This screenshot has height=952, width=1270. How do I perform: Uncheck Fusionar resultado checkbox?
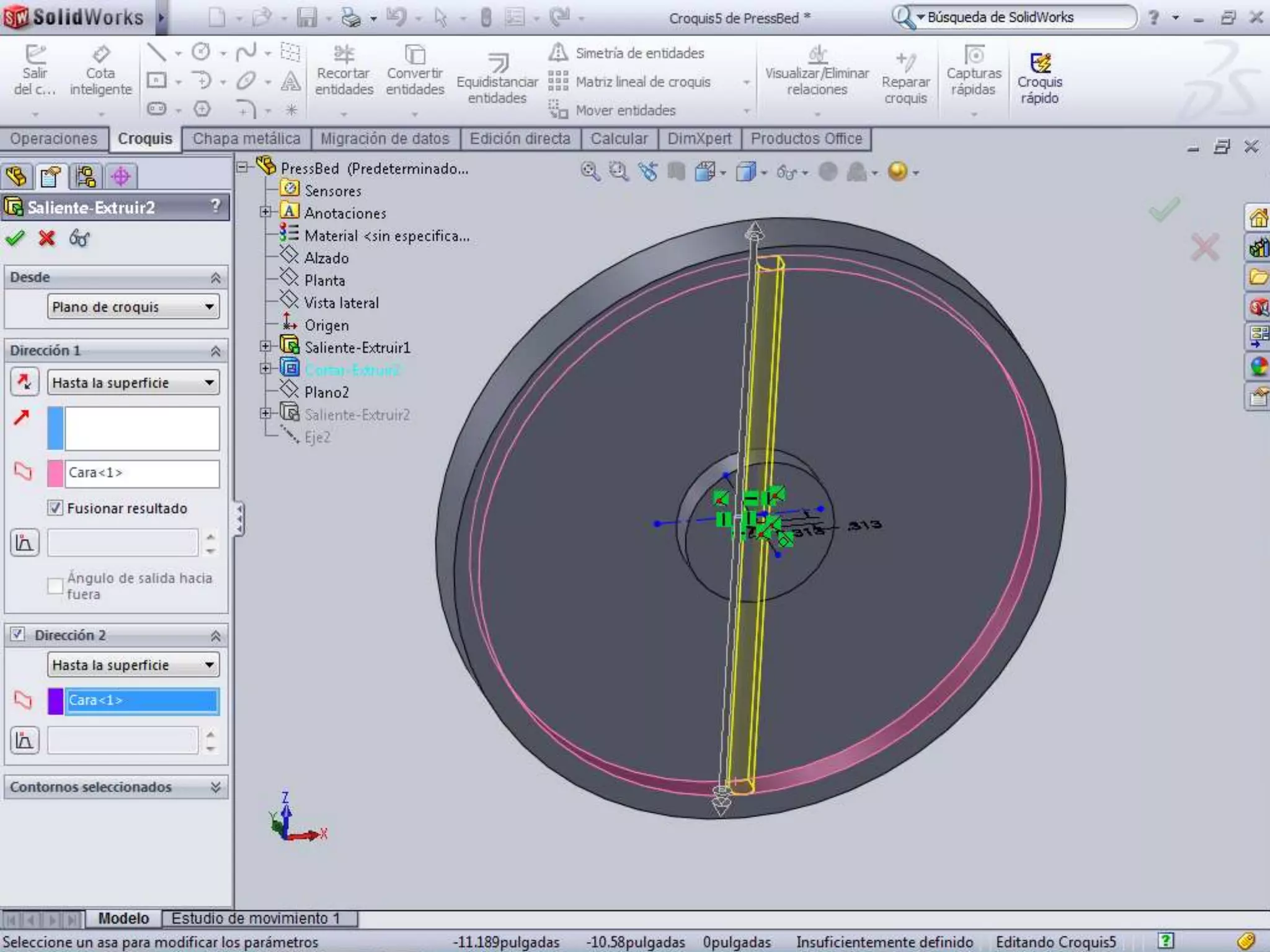[x=55, y=508]
